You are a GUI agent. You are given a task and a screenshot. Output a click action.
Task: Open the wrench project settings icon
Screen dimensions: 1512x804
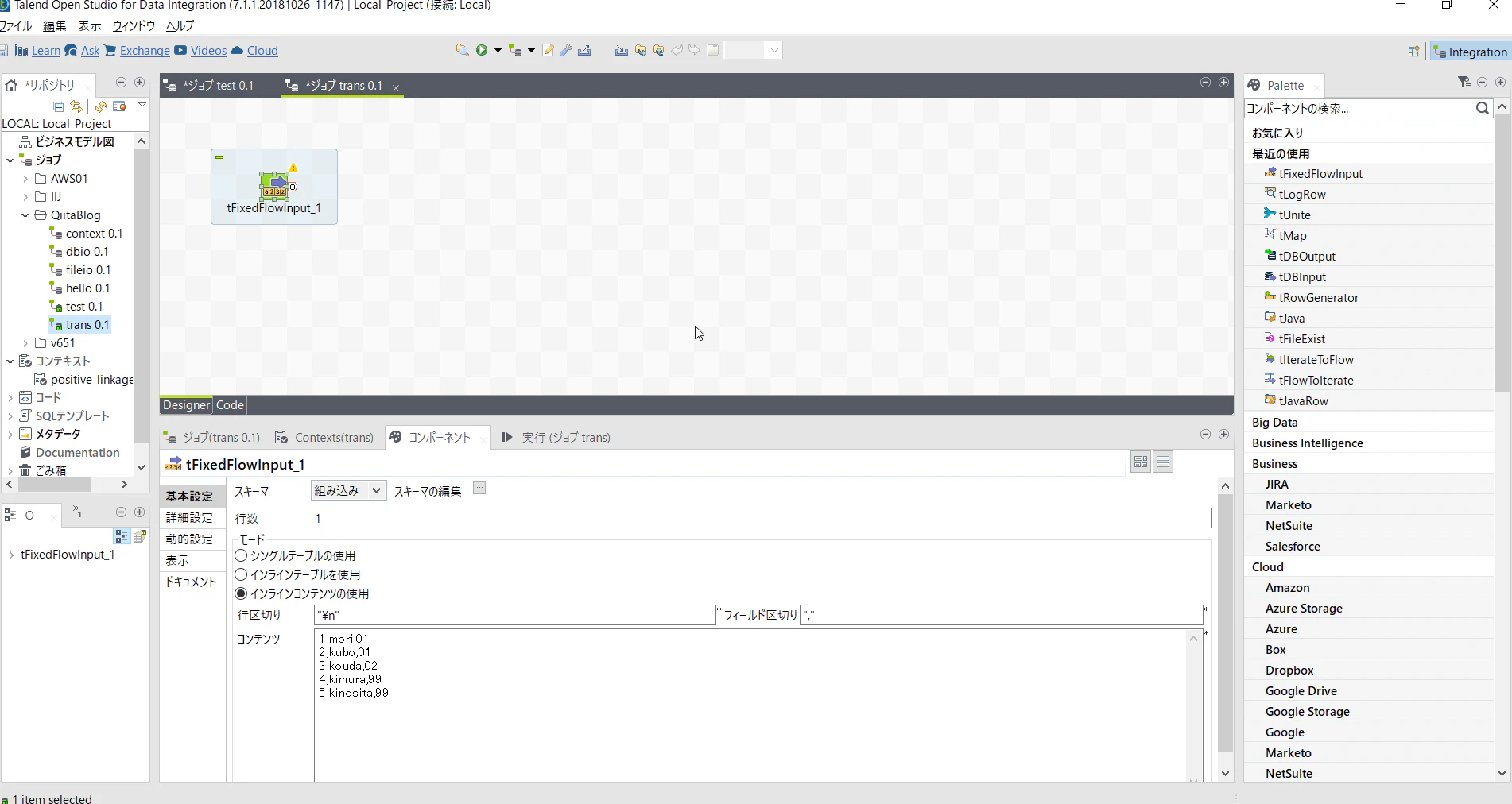coord(566,50)
